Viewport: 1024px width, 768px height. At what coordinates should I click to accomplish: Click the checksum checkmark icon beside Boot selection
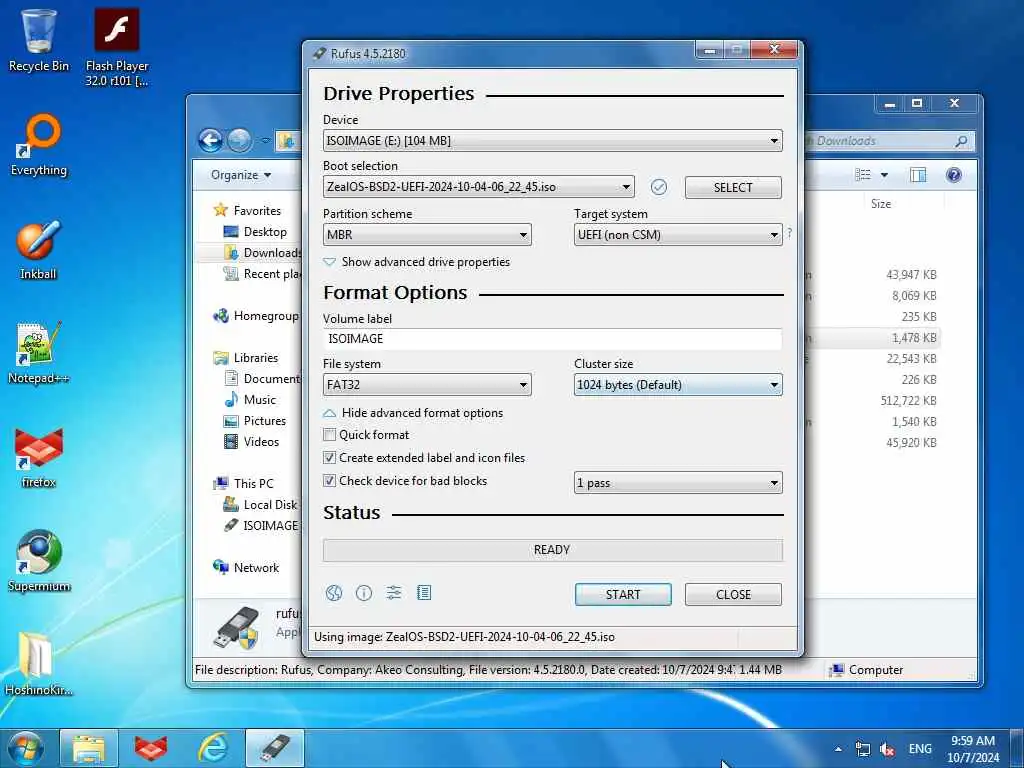point(659,187)
